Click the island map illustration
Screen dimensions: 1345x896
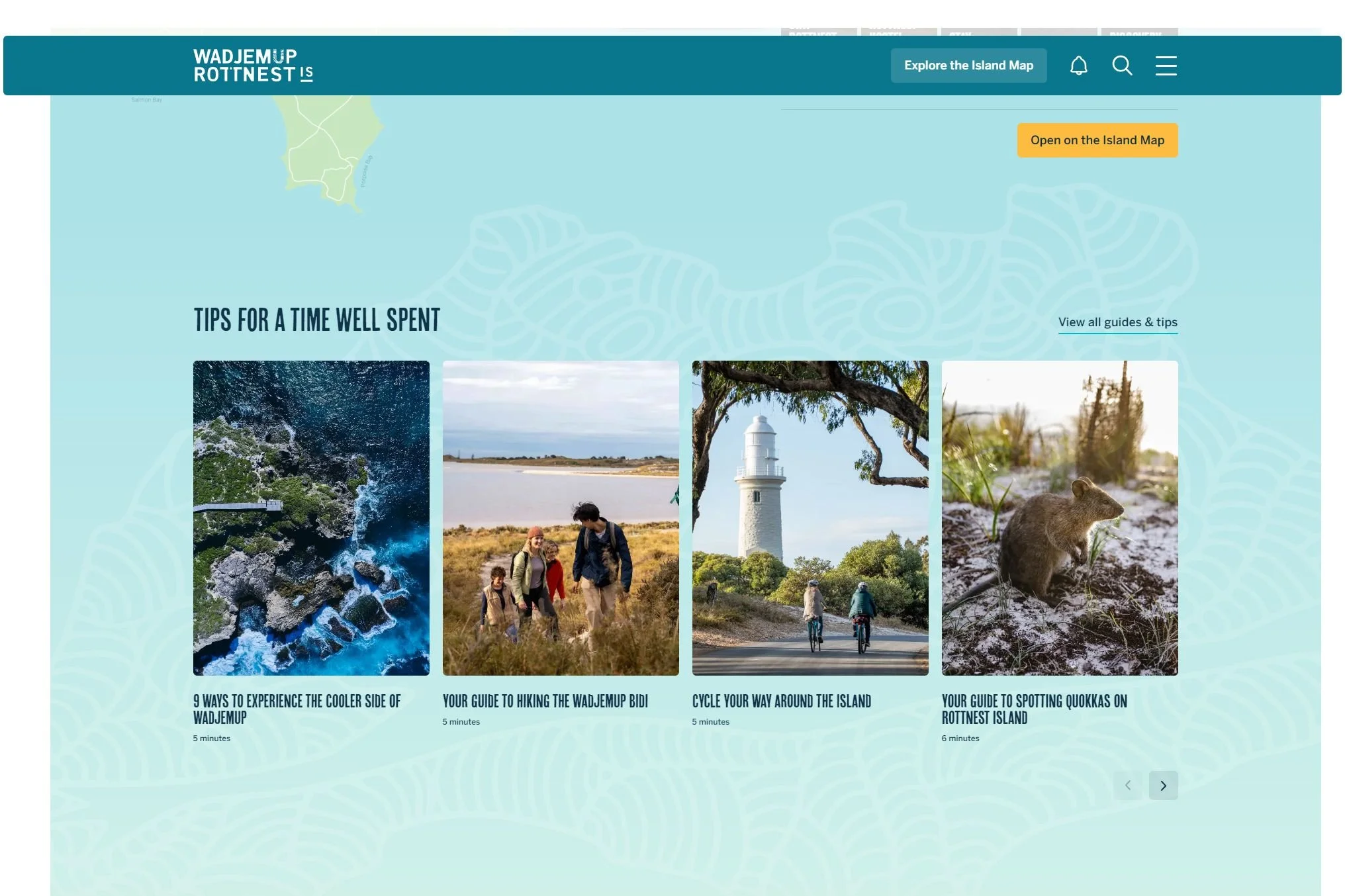331,152
